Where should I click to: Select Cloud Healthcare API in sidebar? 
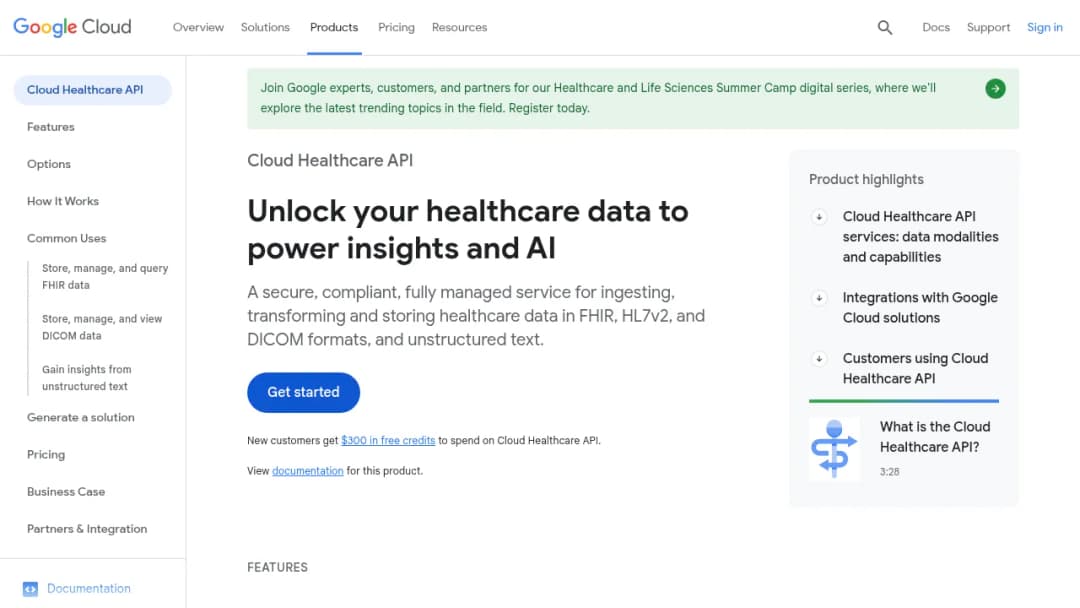click(x=92, y=90)
